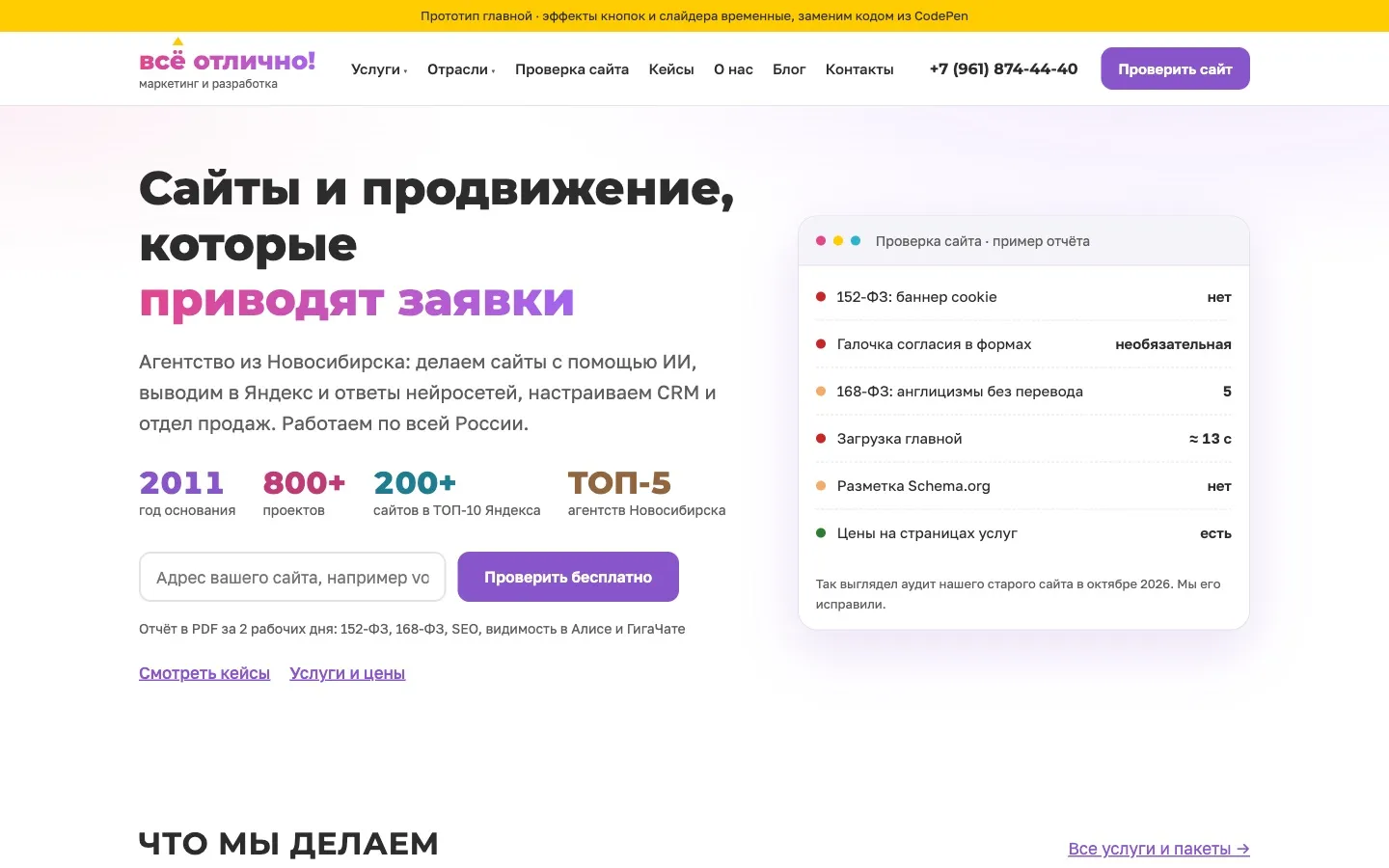Viewport: 1389px width, 868px height.
Task: Open the О нас page
Action: pos(733,69)
